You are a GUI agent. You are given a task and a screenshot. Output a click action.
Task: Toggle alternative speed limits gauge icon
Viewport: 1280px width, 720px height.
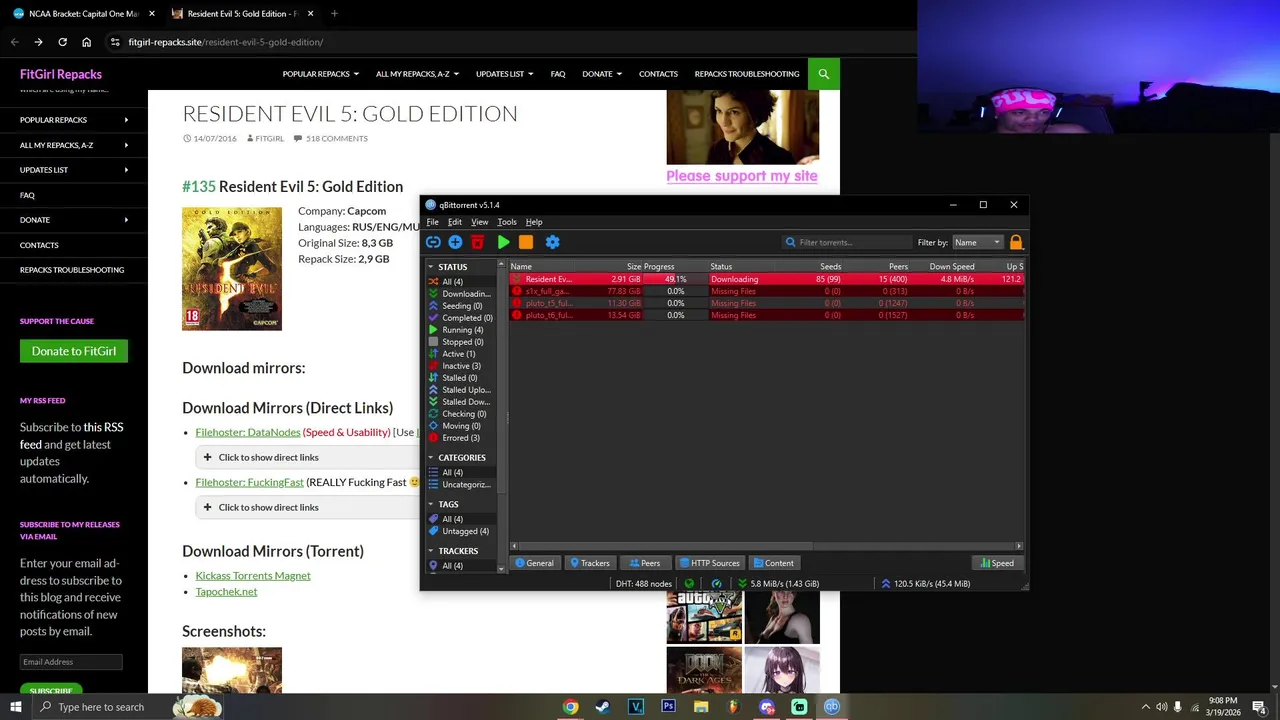tap(716, 583)
